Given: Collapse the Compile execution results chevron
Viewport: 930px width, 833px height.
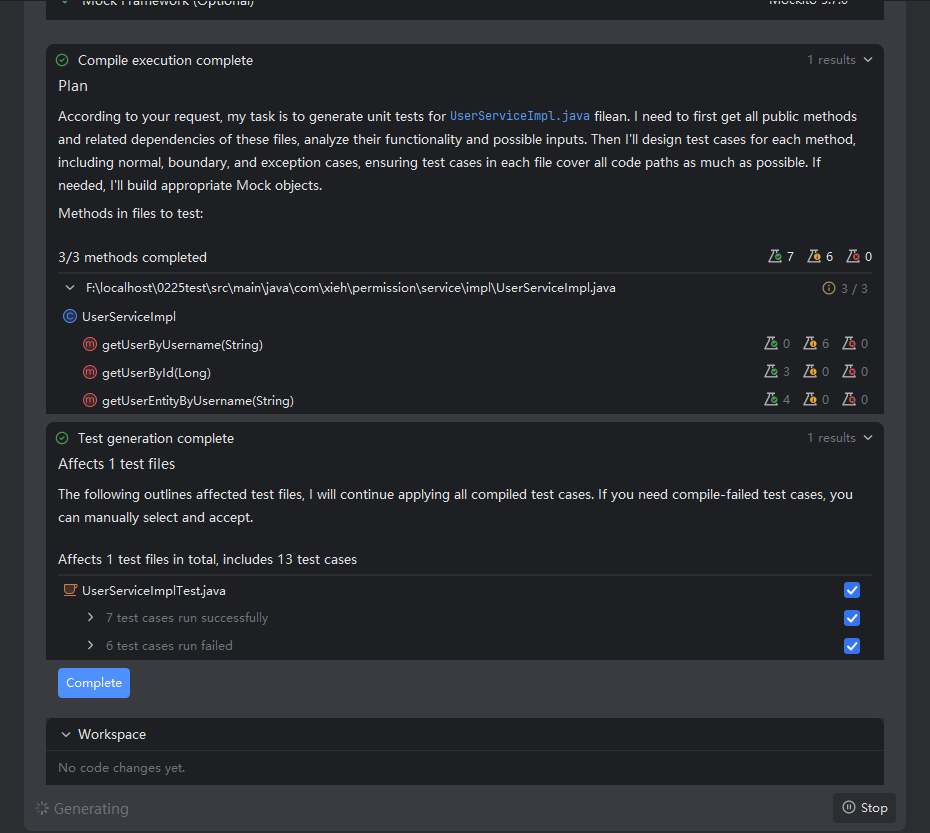Looking at the screenshot, I should (x=867, y=61).
